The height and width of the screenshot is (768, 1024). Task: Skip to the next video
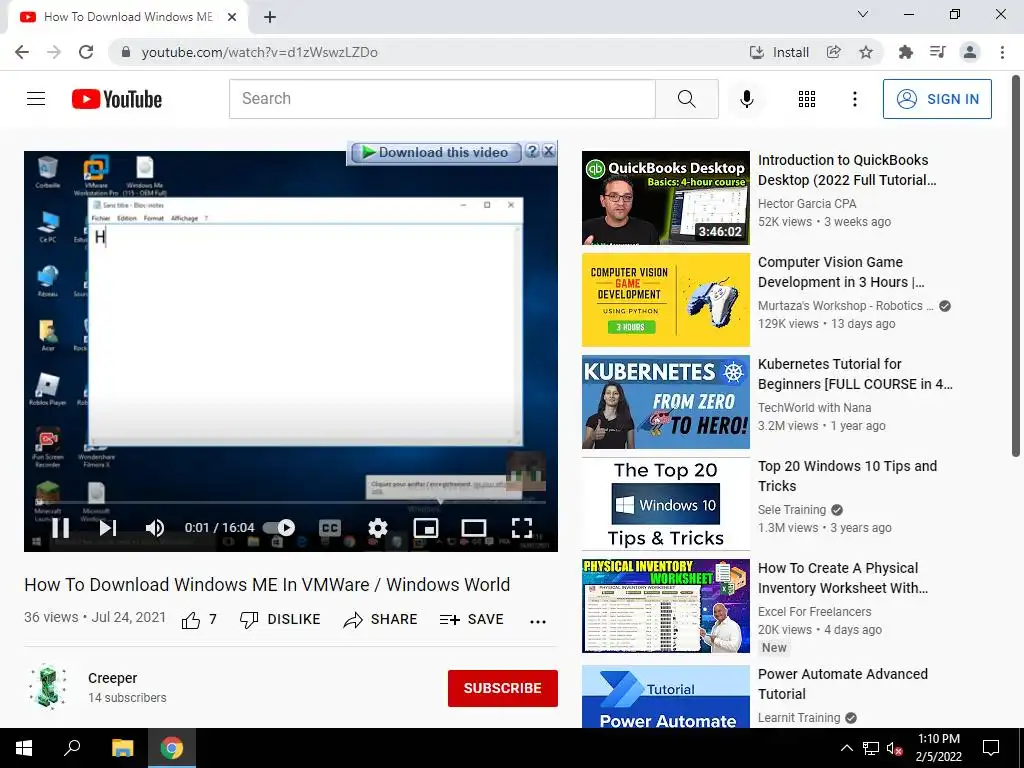[x=108, y=527]
